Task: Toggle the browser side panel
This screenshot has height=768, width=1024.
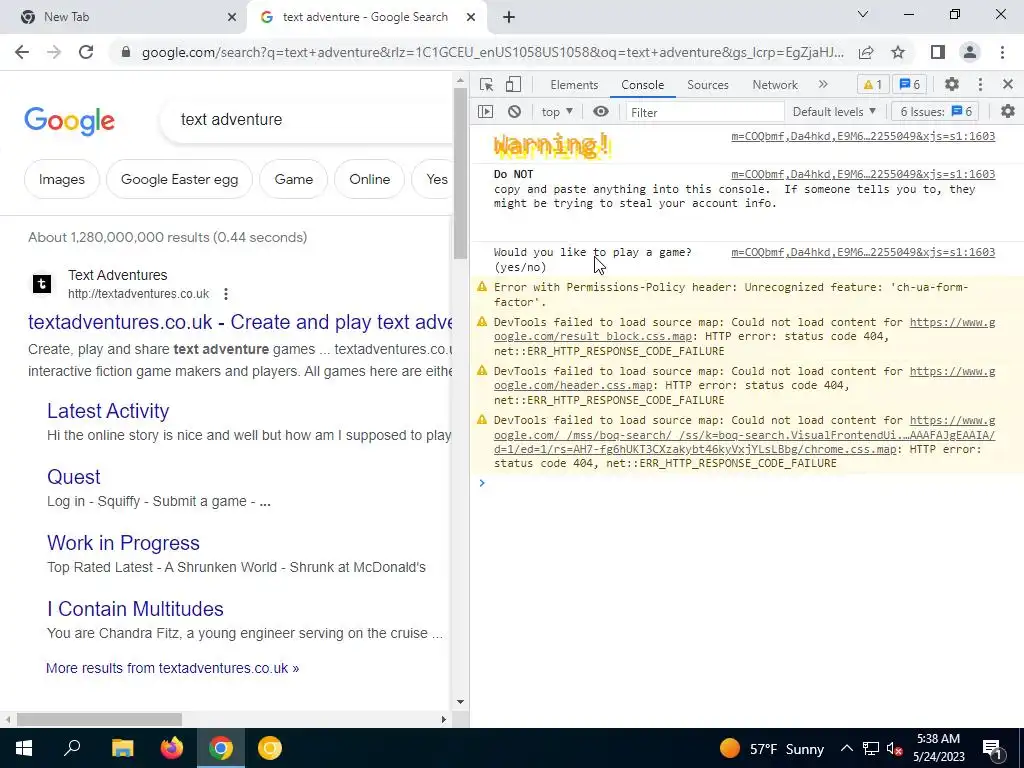Action: click(x=938, y=52)
